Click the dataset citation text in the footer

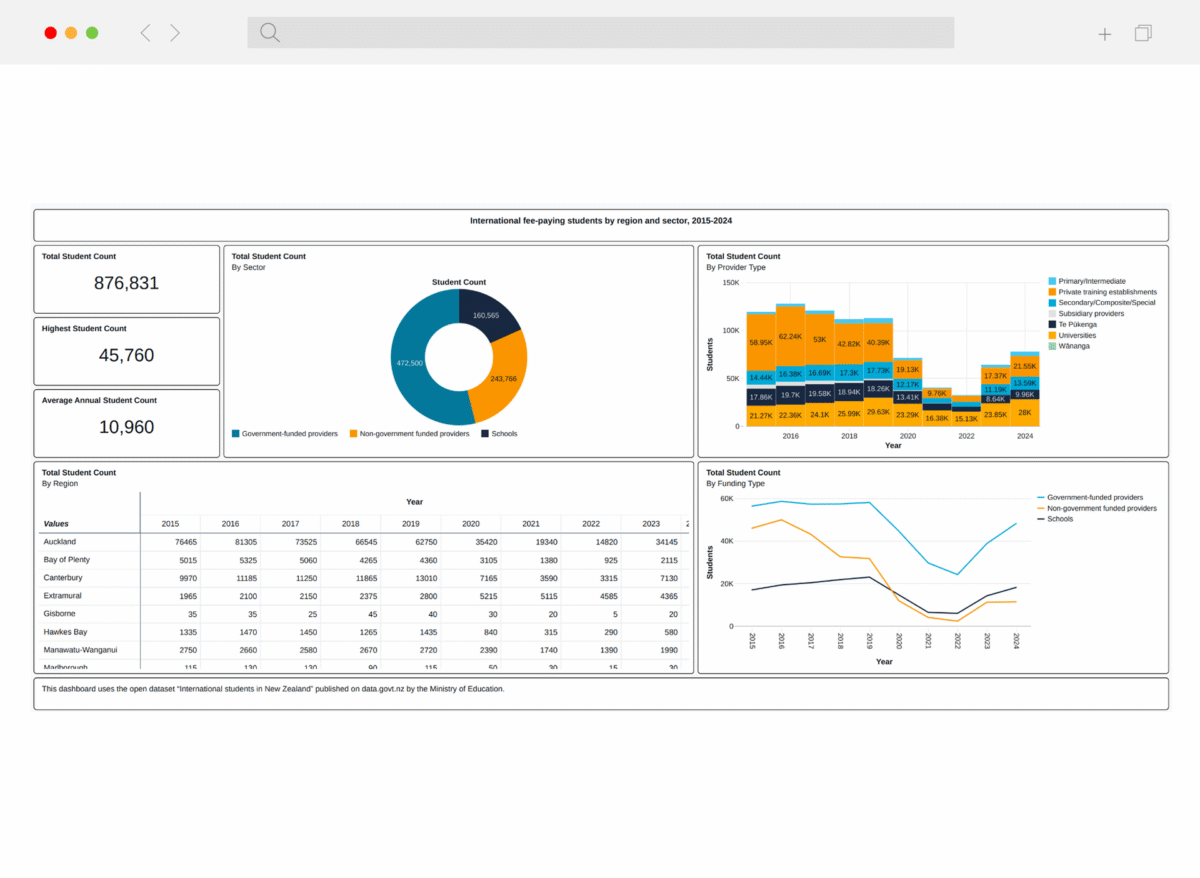pos(271,688)
